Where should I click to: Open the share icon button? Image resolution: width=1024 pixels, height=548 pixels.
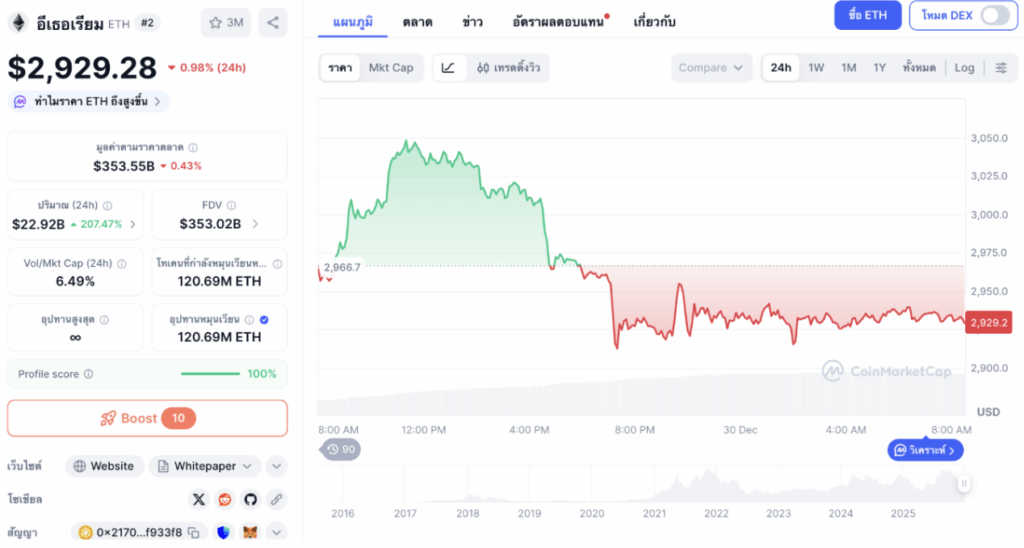[273, 22]
